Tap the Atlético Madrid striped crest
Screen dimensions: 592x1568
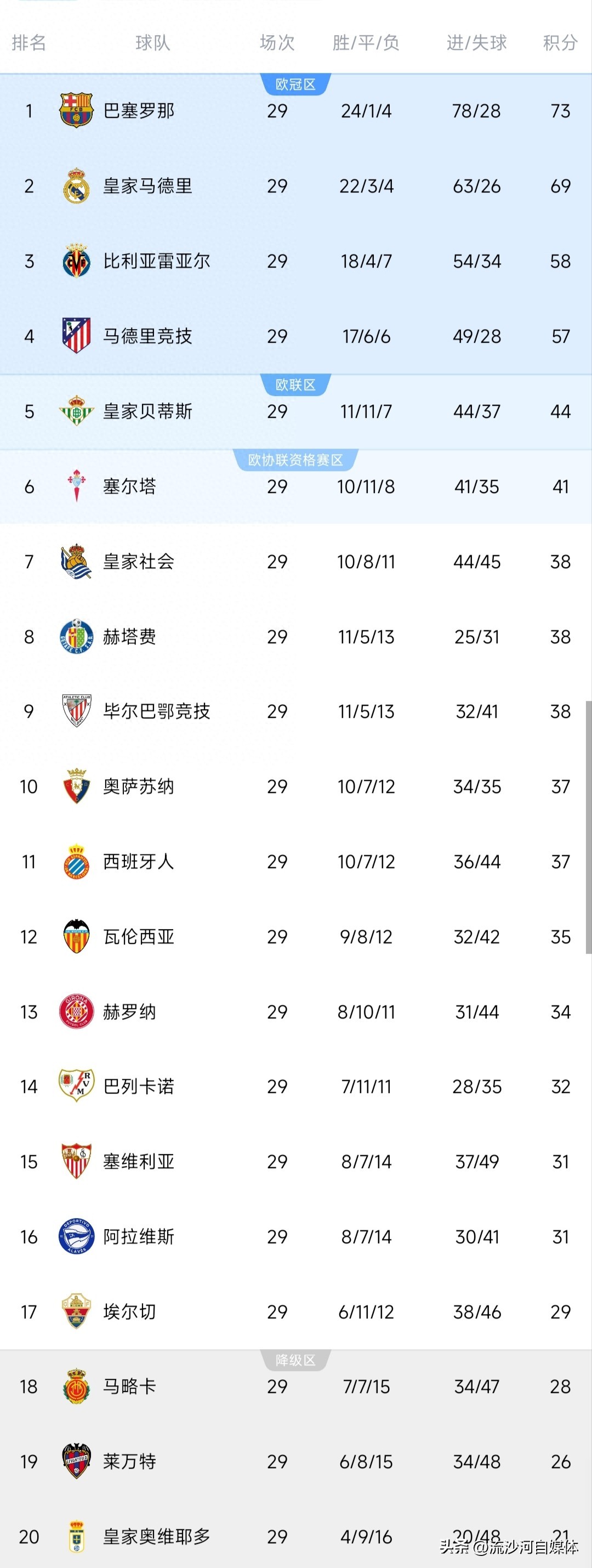click(x=76, y=336)
